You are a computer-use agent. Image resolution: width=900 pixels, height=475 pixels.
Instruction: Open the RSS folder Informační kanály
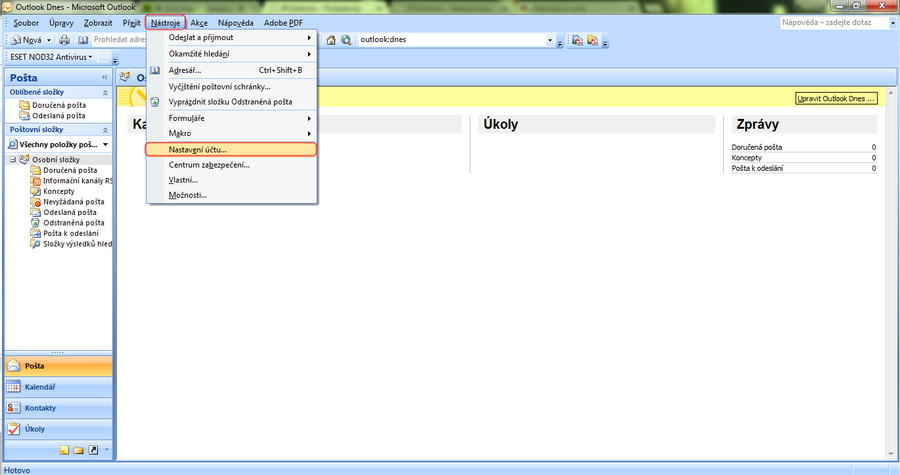(76, 181)
